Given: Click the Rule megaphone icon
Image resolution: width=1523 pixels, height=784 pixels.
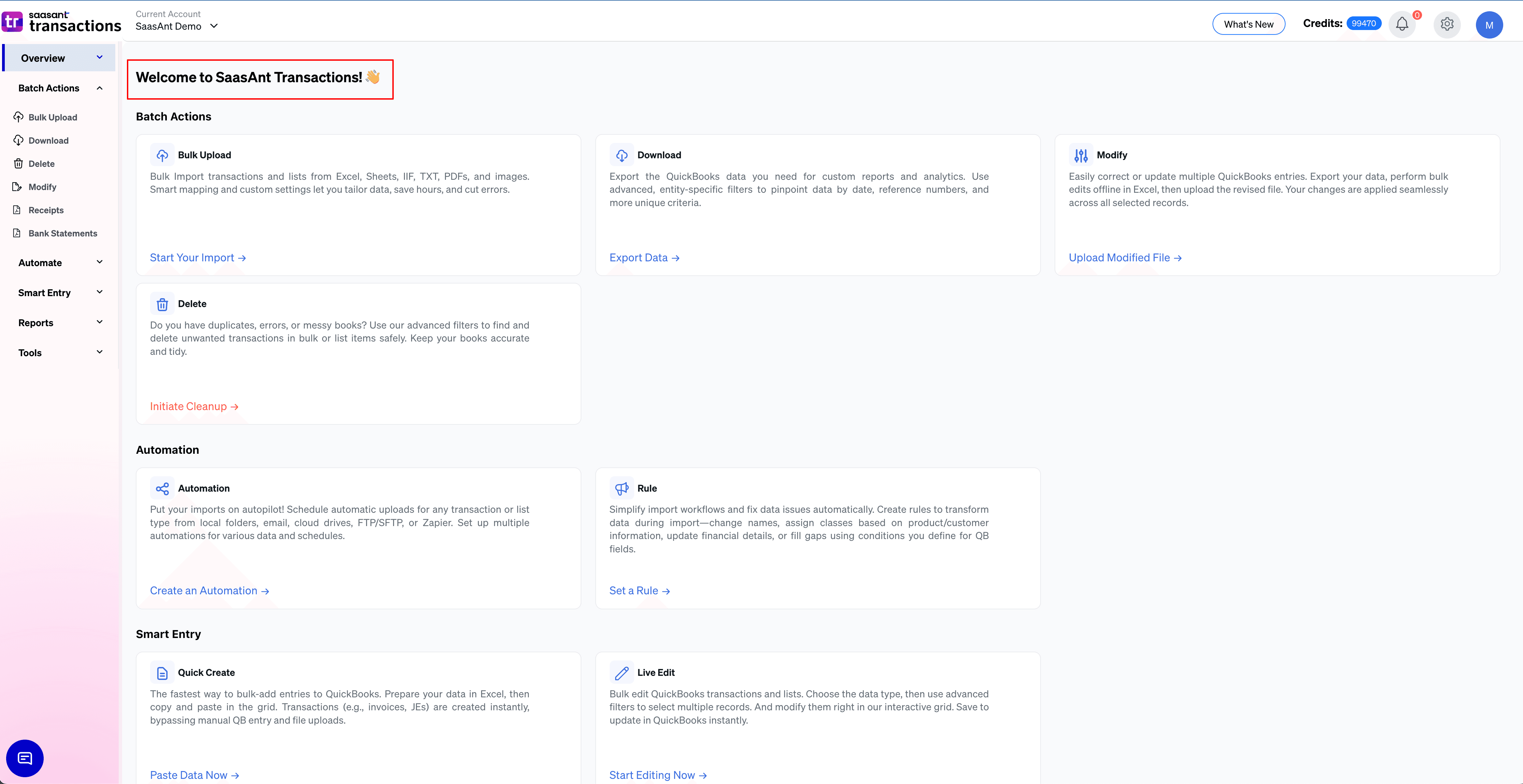Looking at the screenshot, I should tap(621, 488).
